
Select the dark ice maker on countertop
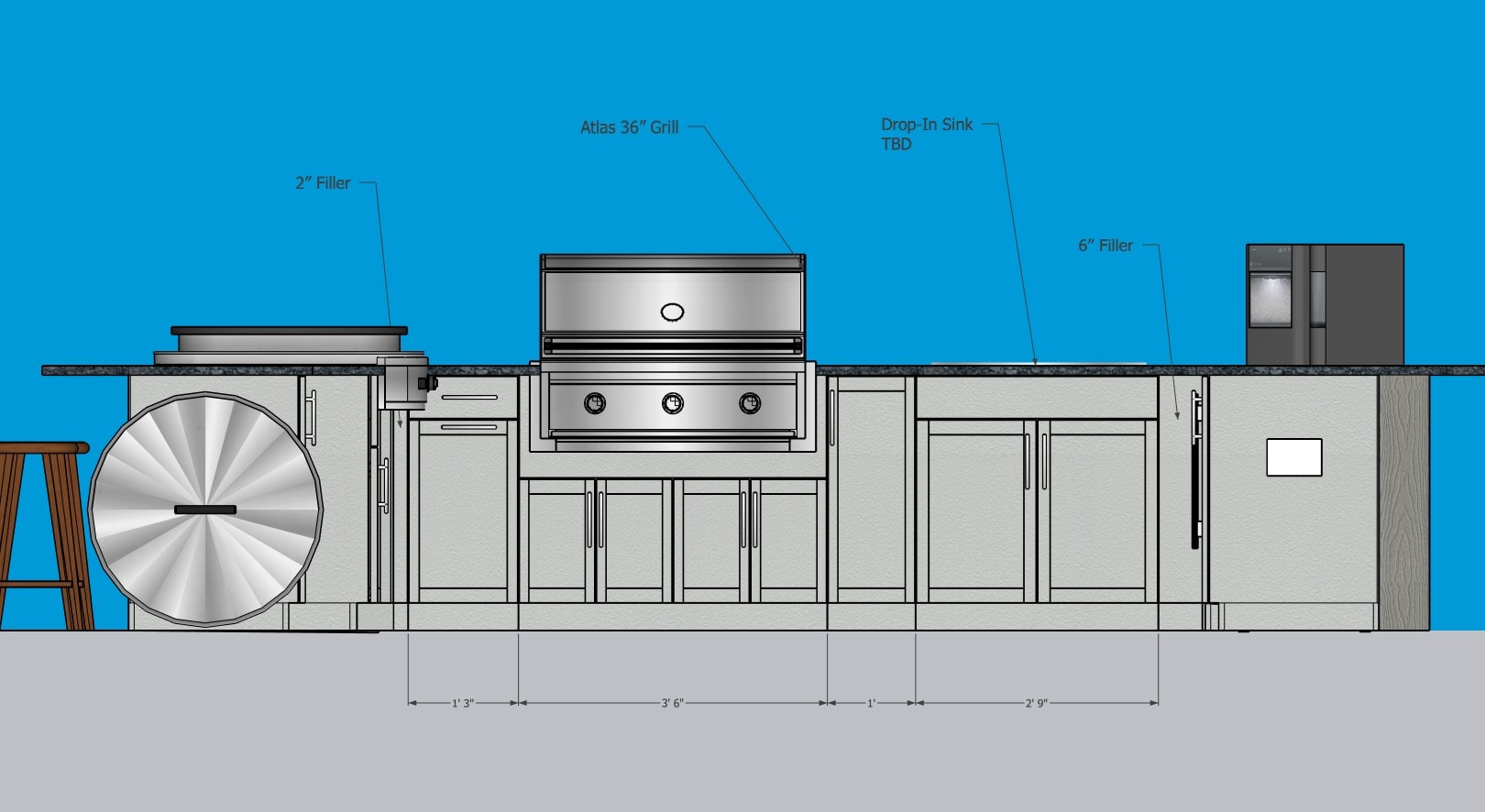tap(1325, 303)
